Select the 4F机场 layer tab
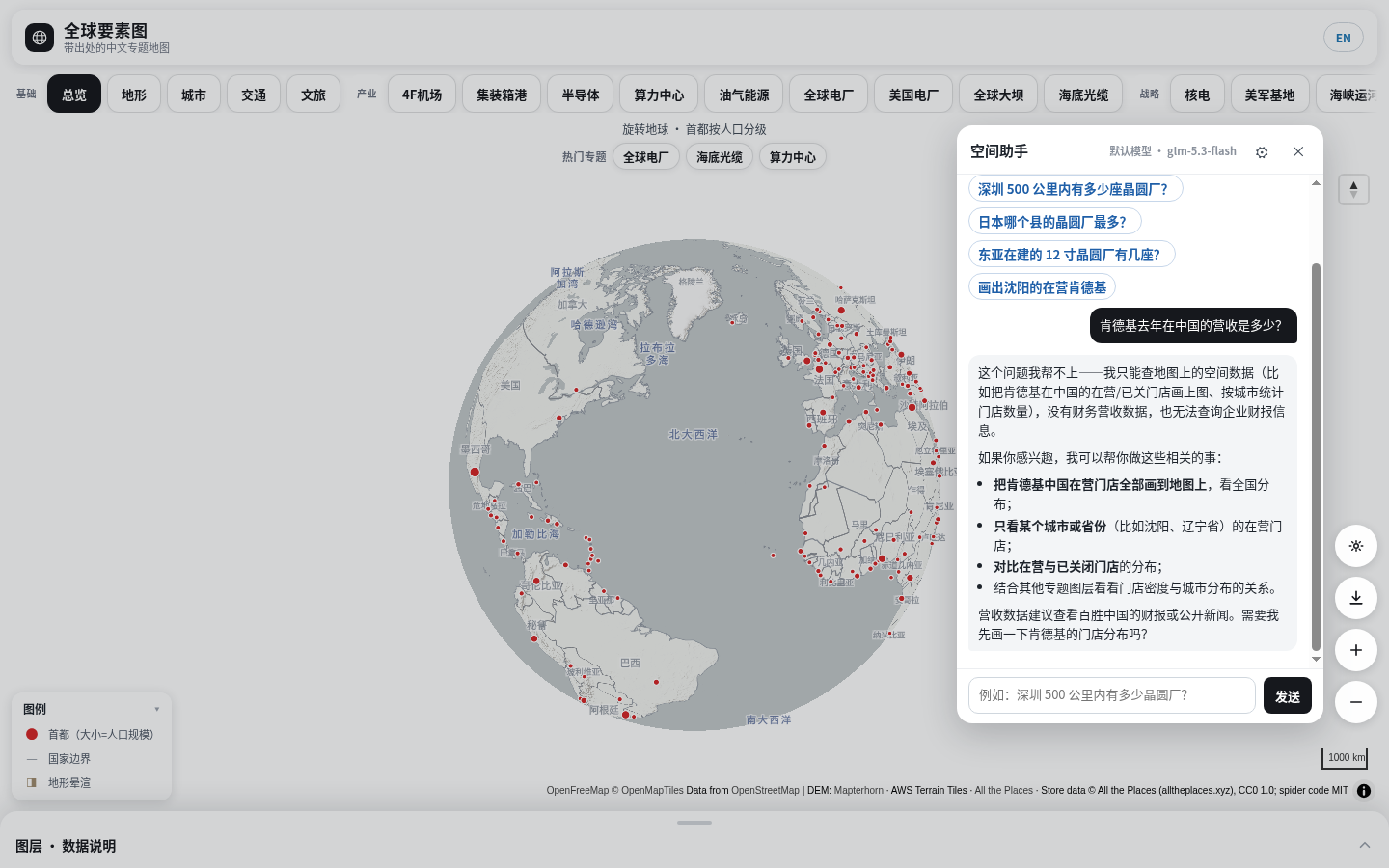Screen dimensions: 1389x868 (x=422, y=94)
